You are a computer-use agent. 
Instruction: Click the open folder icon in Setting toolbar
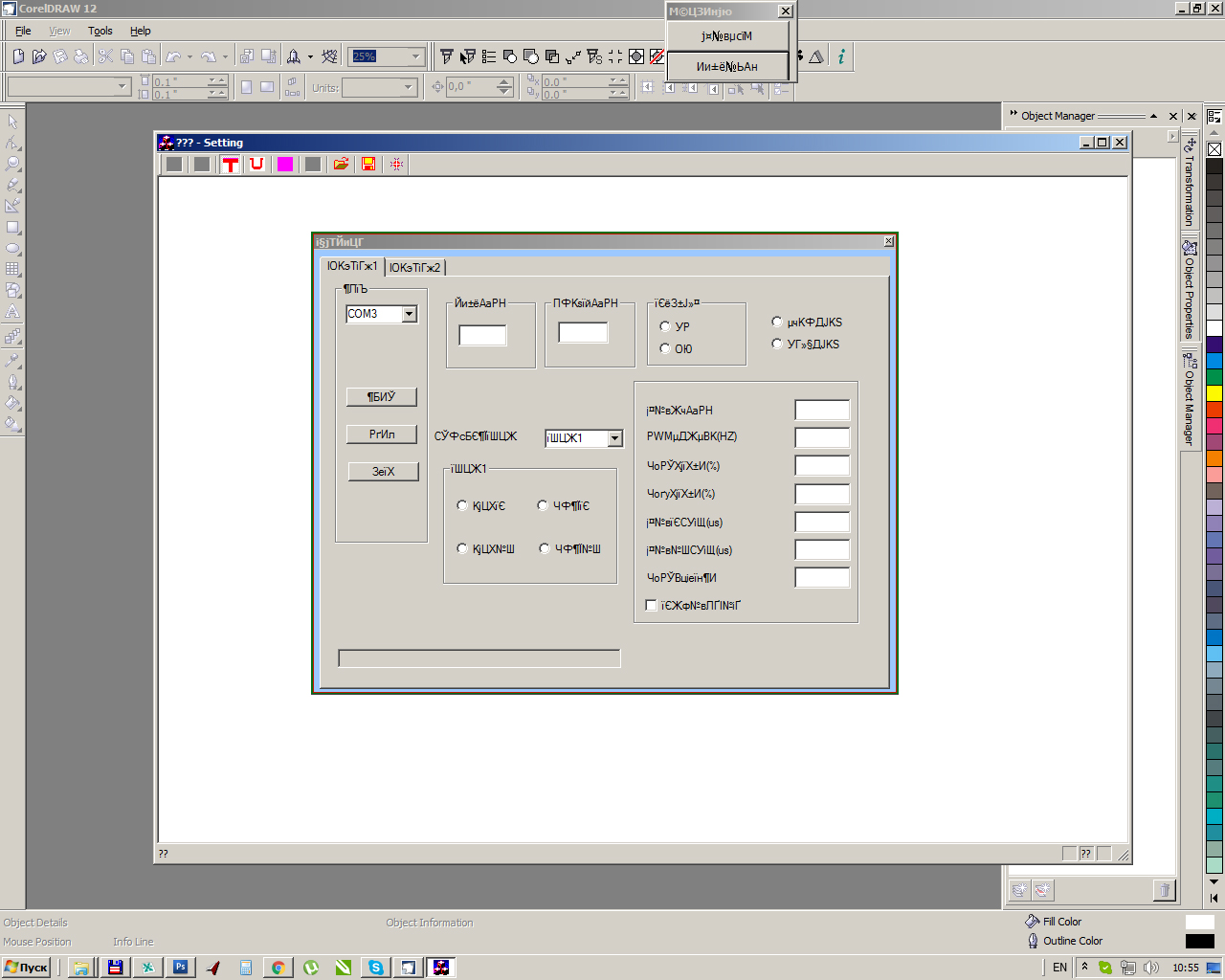(341, 165)
